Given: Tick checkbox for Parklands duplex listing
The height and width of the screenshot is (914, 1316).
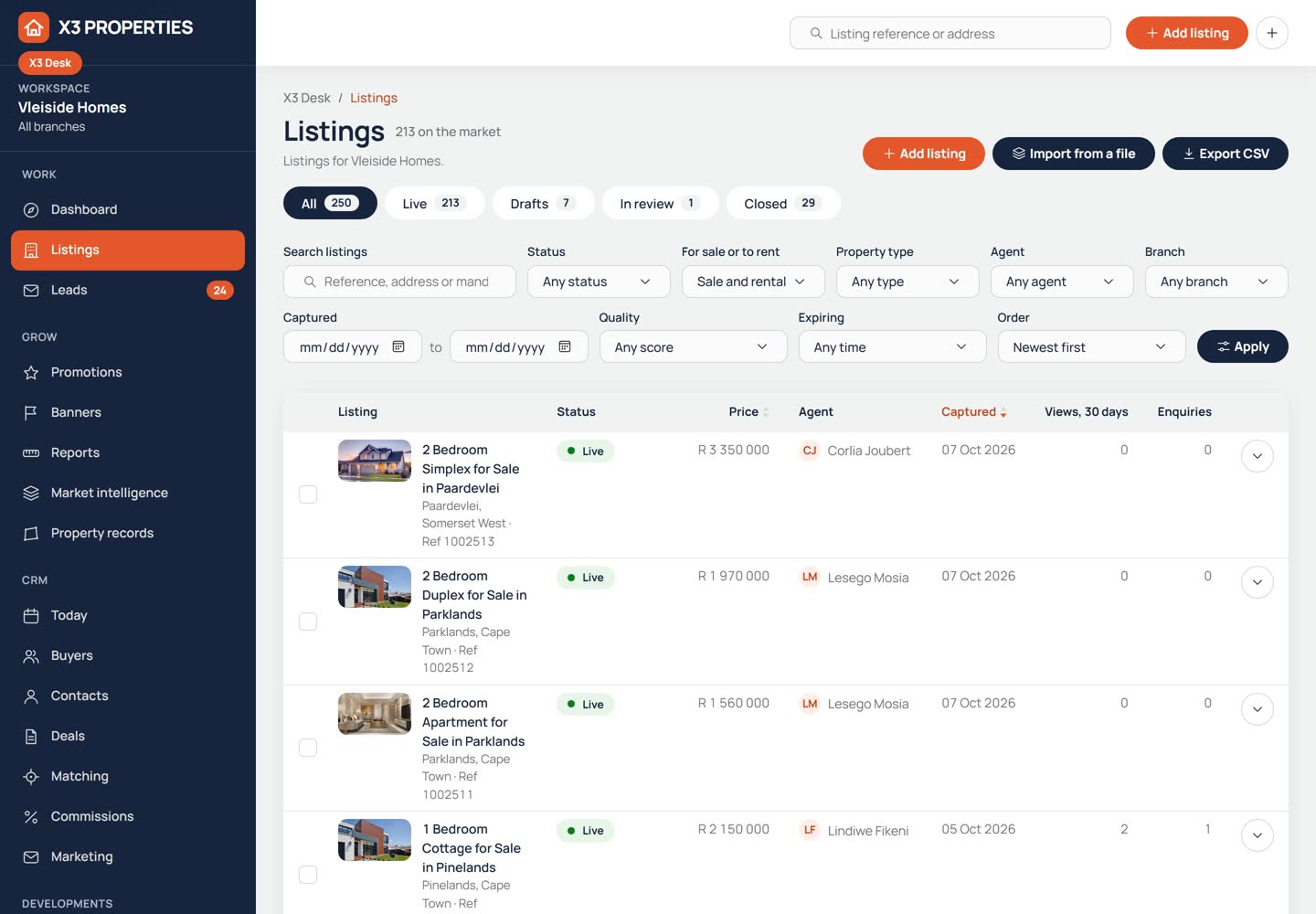Looking at the screenshot, I should click(308, 622).
